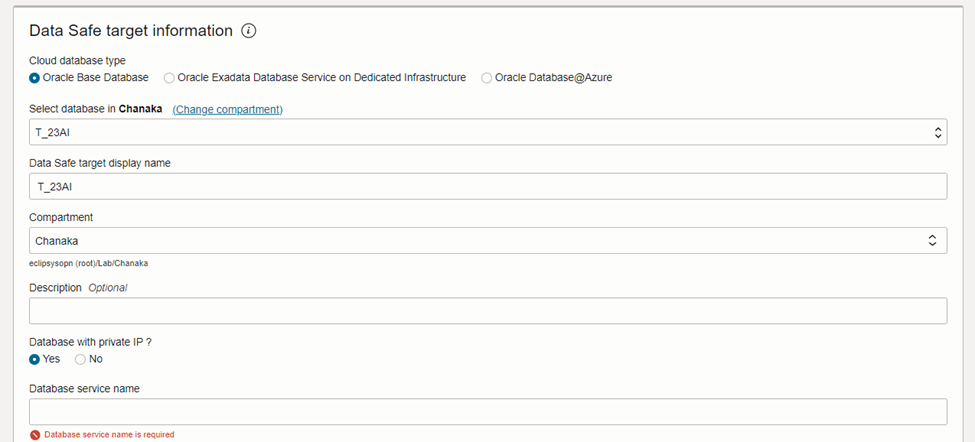
Task: Choose Oracle Exadata Database Service on Dedicated Infrastructure
Action: (x=169, y=78)
